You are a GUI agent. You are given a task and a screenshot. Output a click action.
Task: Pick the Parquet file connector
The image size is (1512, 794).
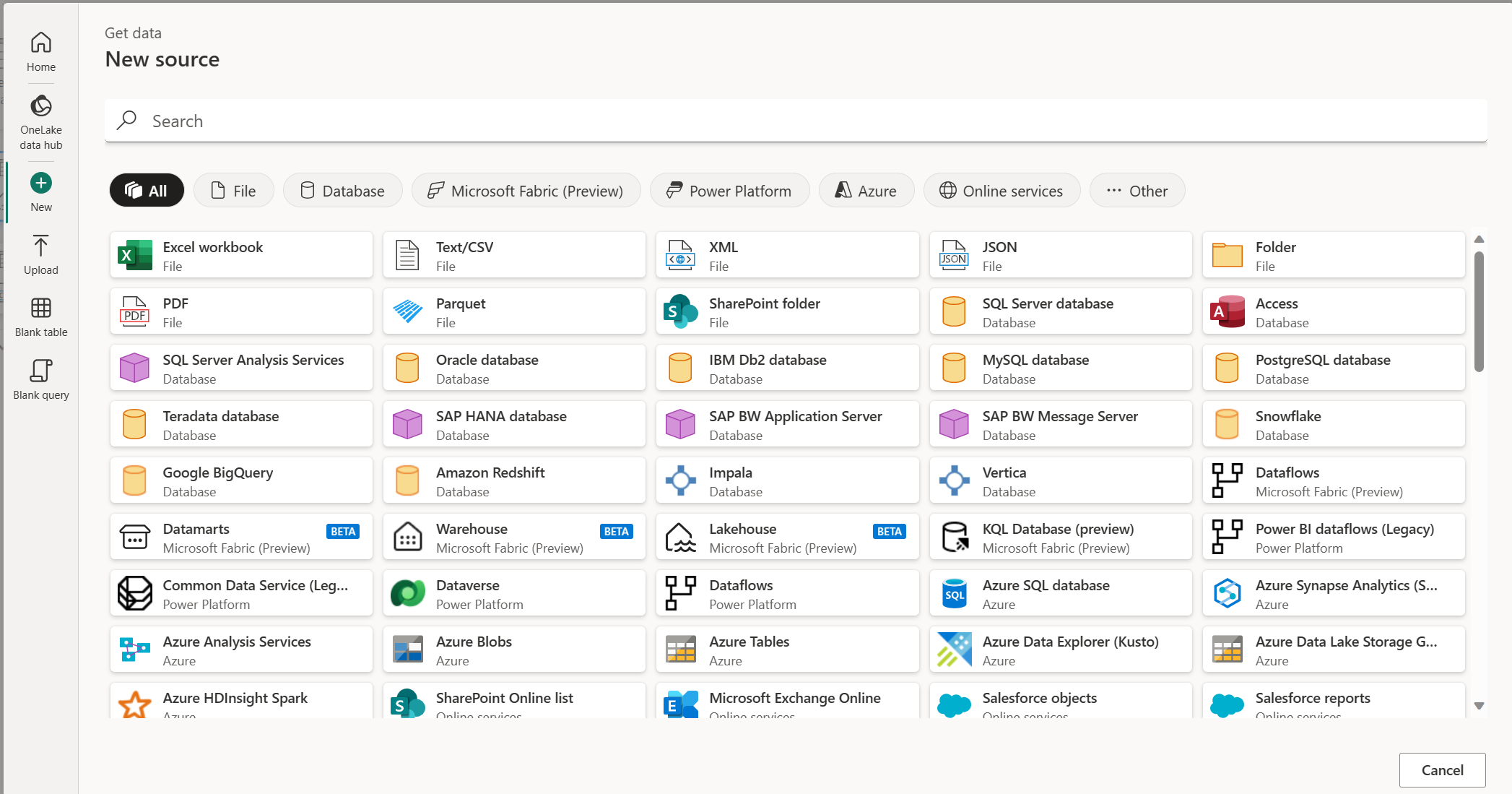click(x=514, y=312)
